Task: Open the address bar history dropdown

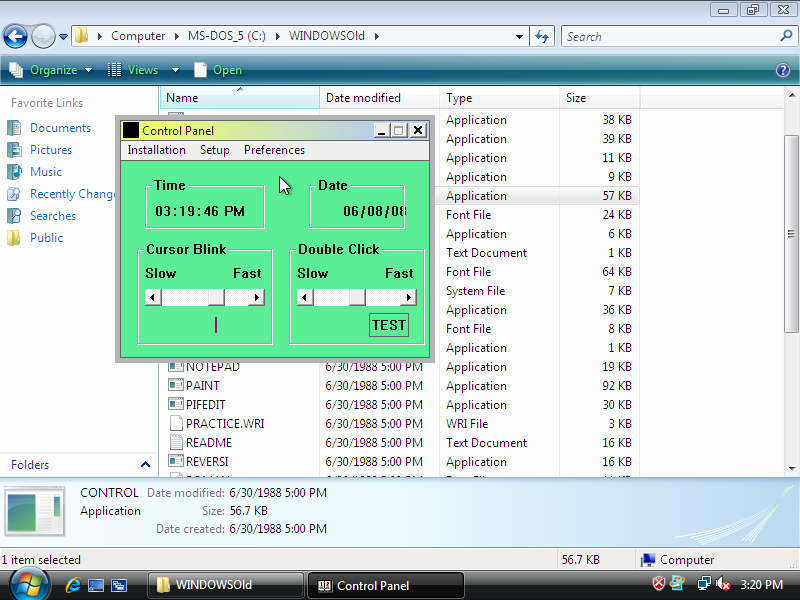Action: click(519, 37)
